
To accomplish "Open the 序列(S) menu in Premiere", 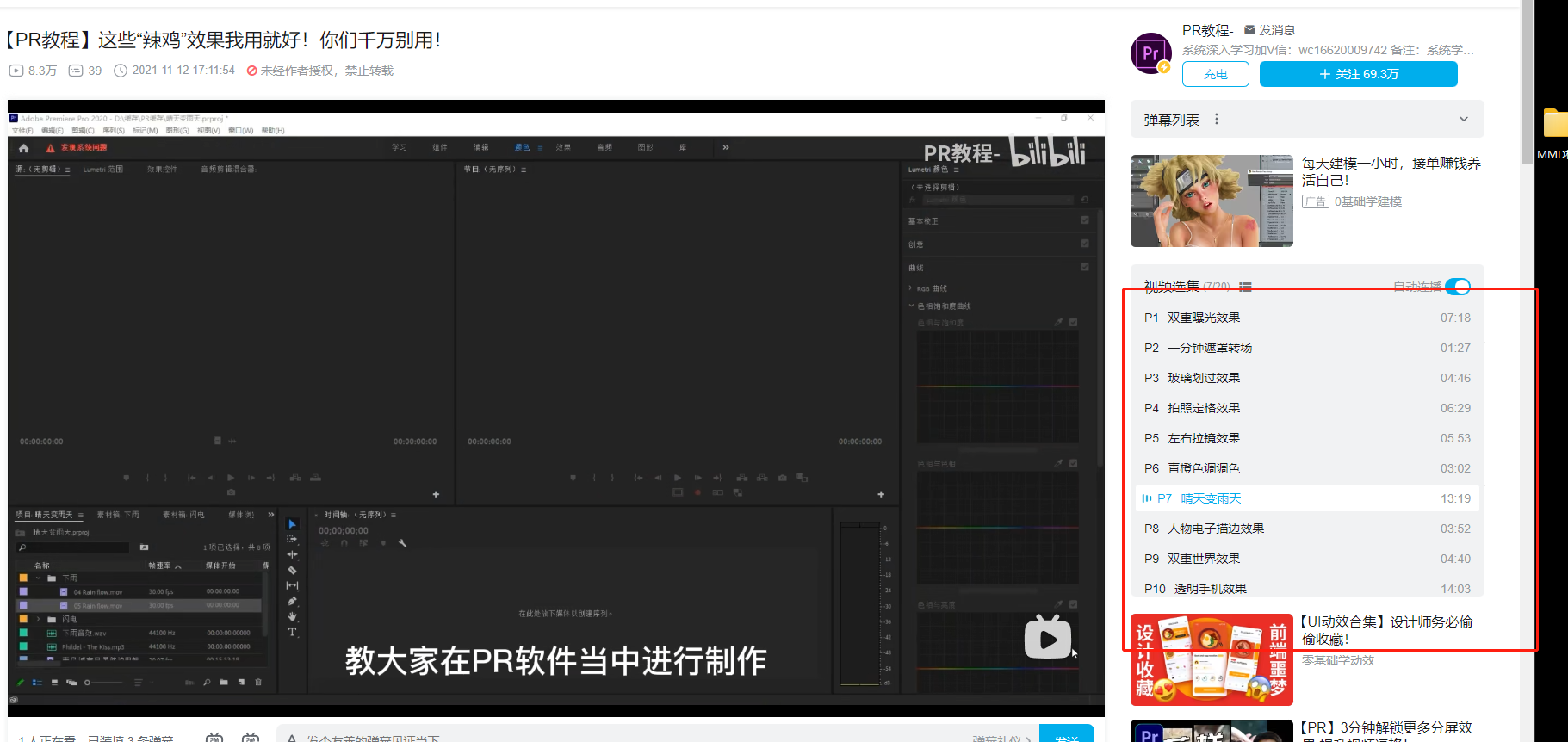I will point(114,131).
